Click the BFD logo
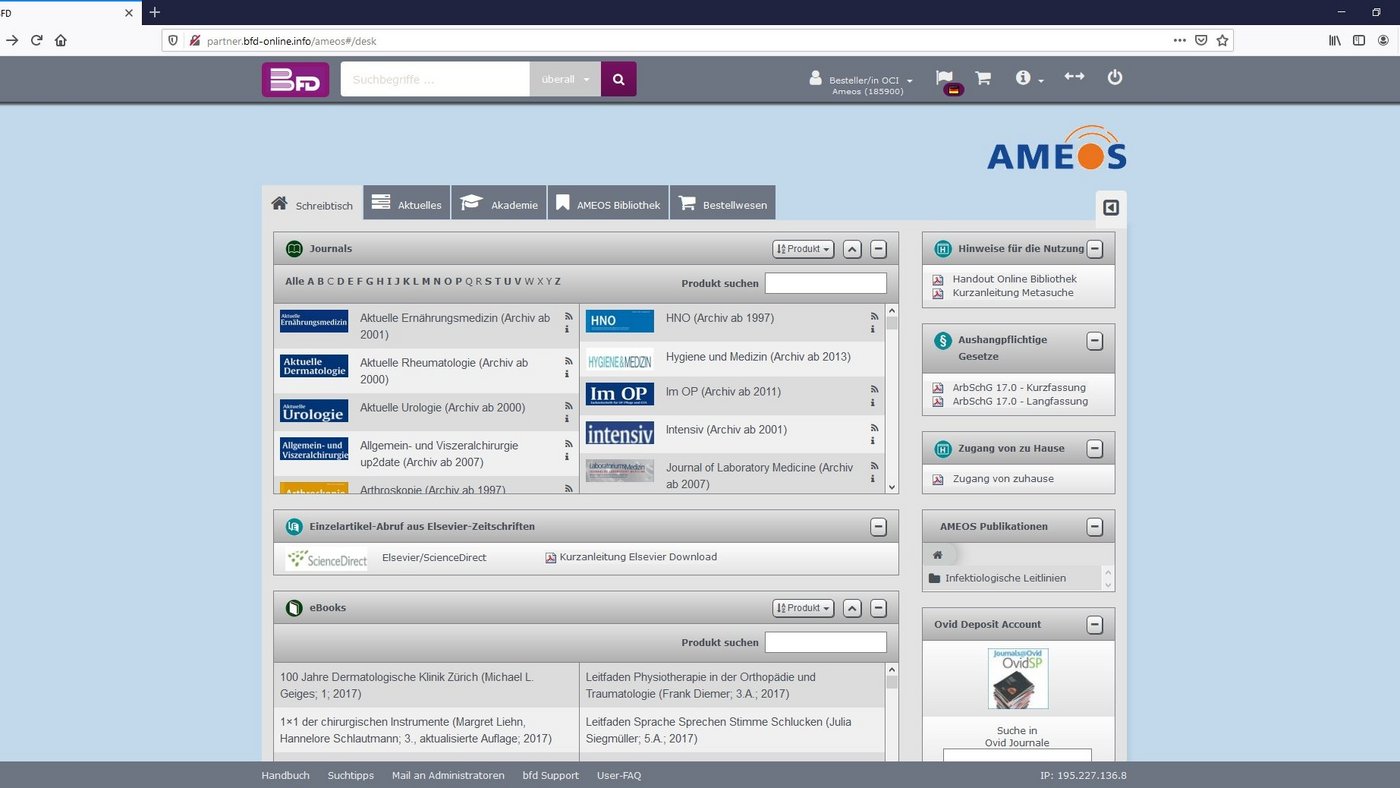 (295, 80)
